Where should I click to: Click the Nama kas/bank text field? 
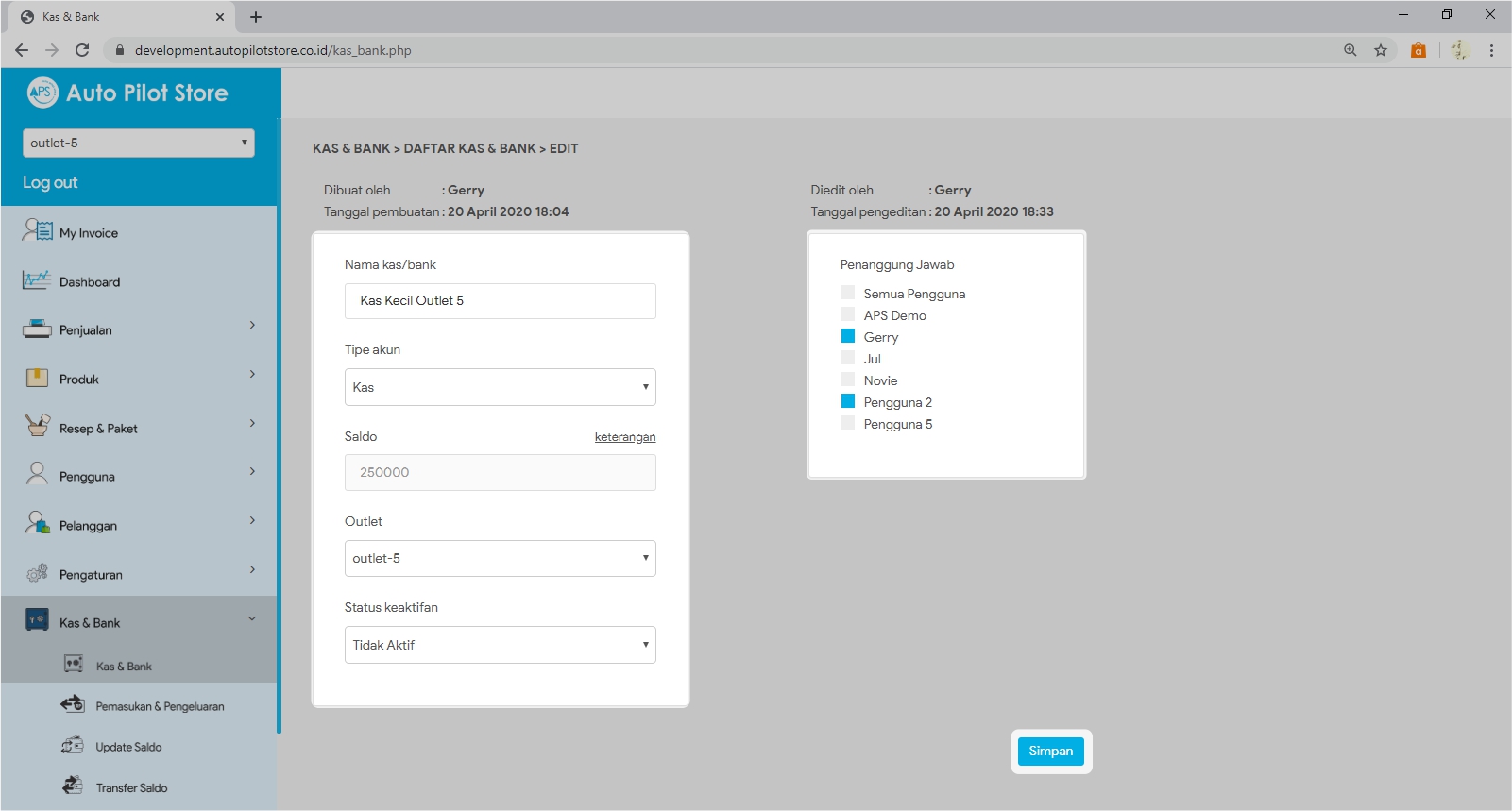pos(500,301)
